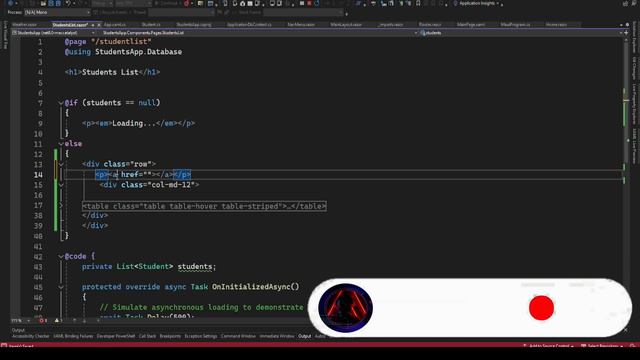Click the Undo toolbar icon
Image resolution: width=640 pixels, height=360 pixels.
[x=68, y=3]
